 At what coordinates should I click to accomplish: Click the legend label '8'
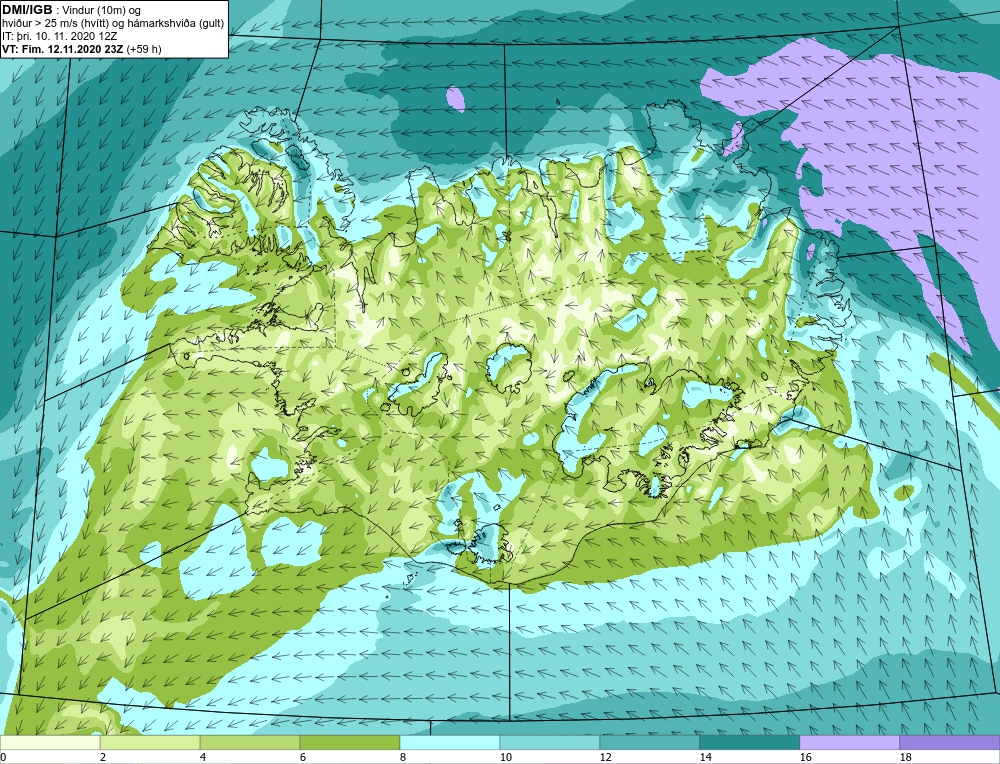(x=403, y=757)
